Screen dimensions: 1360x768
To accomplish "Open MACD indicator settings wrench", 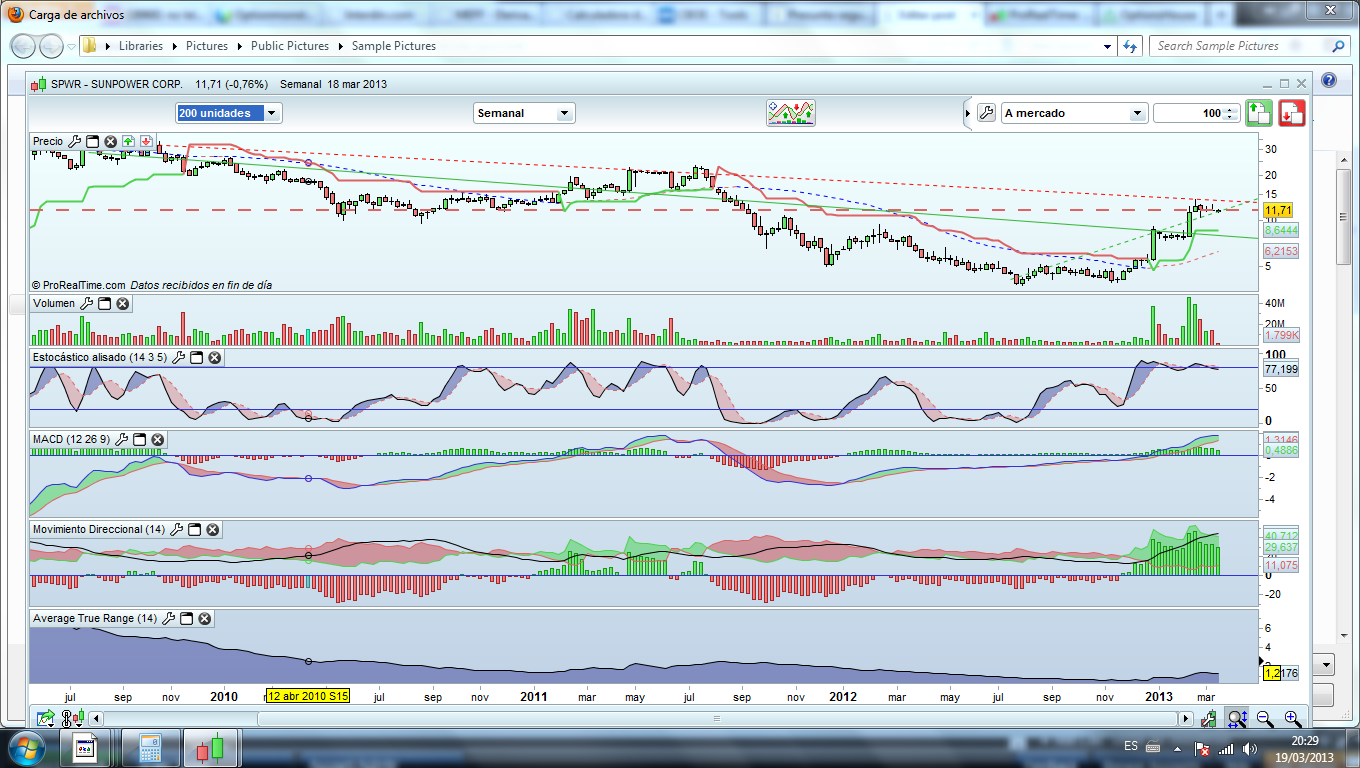I will coord(121,439).
